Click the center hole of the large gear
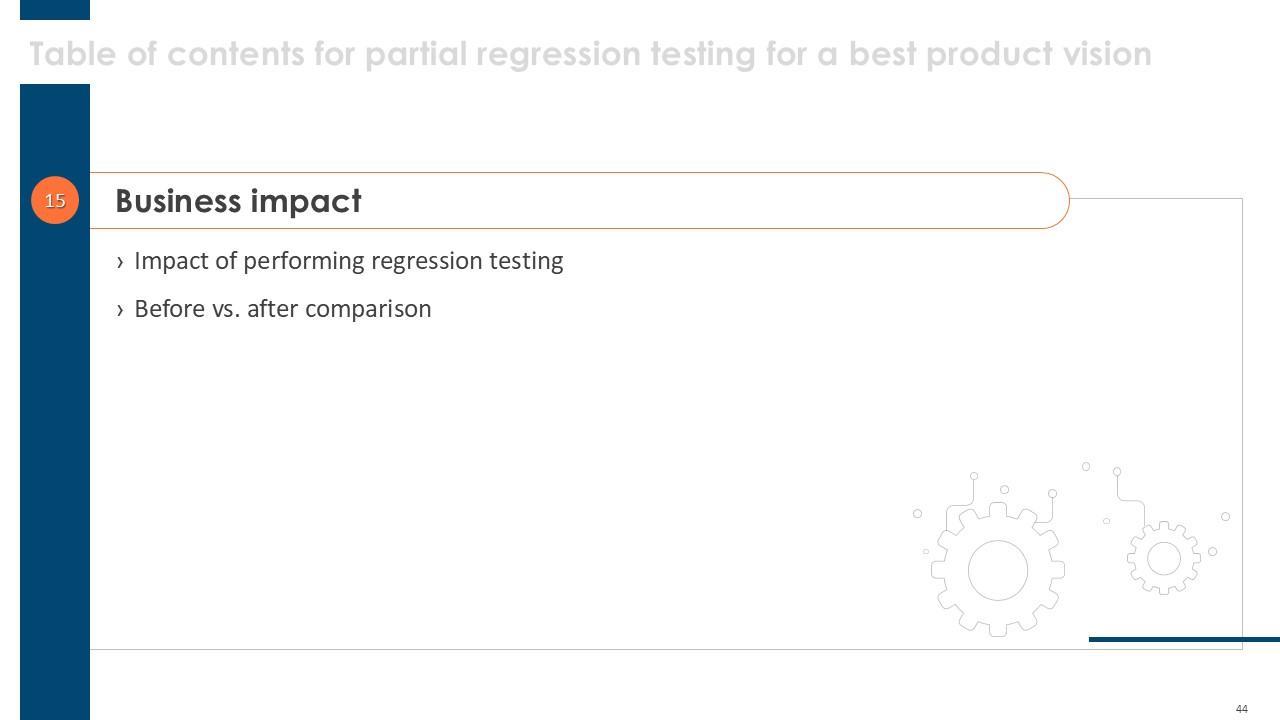 coord(998,570)
